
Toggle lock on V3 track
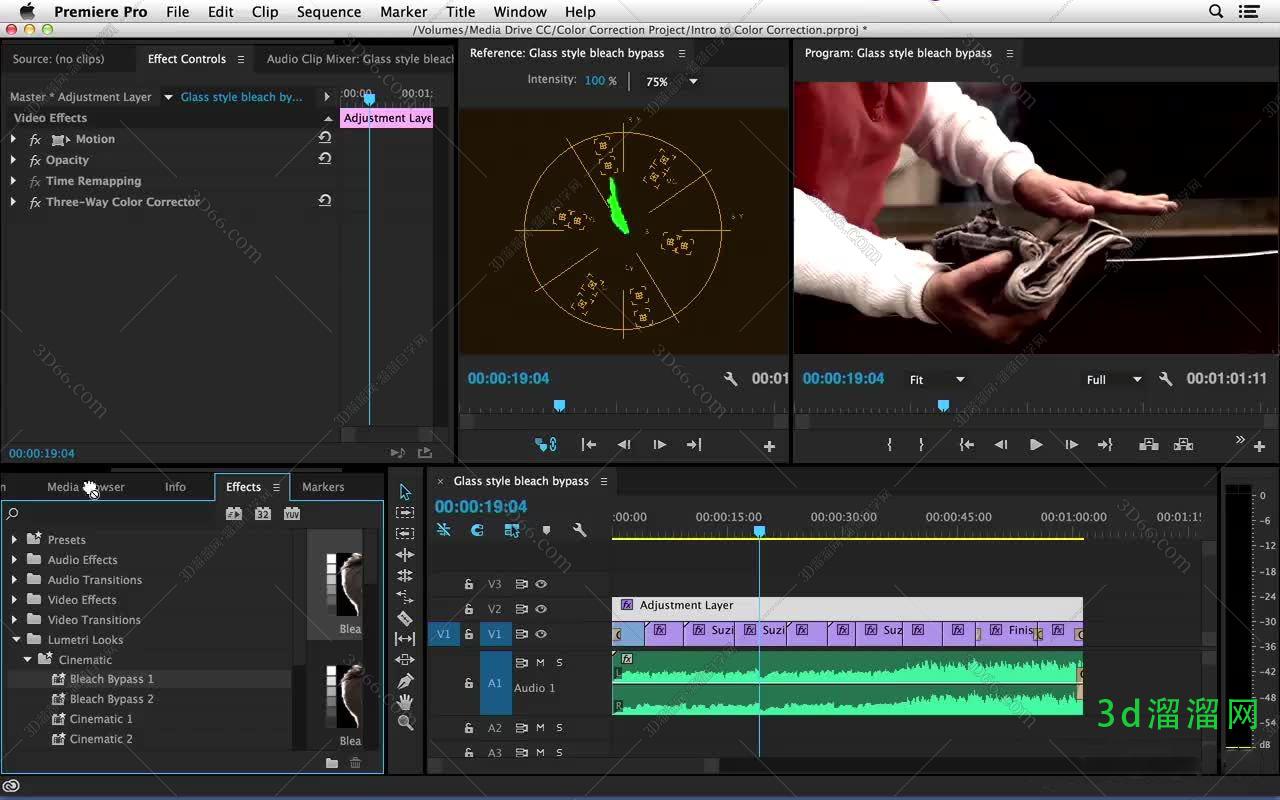click(468, 584)
